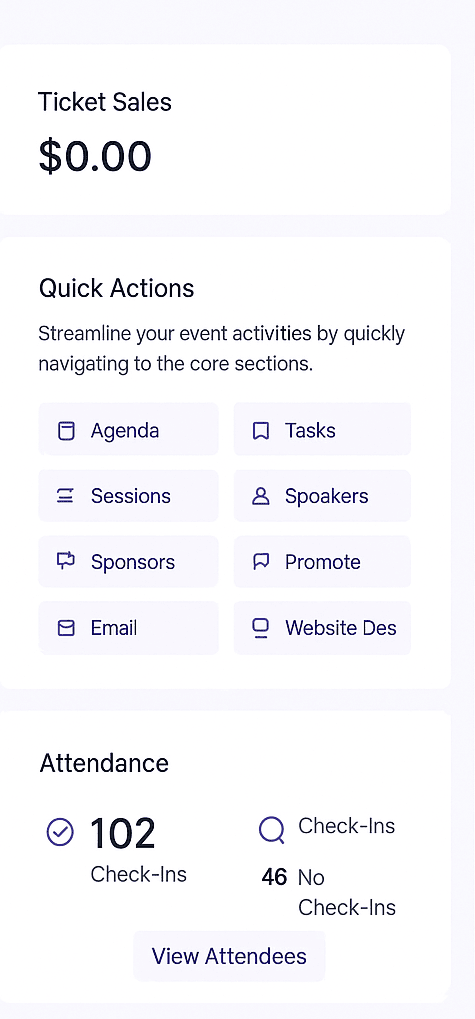Open the Sponsors quick action
The width and height of the screenshot is (475, 1019).
click(x=129, y=561)
